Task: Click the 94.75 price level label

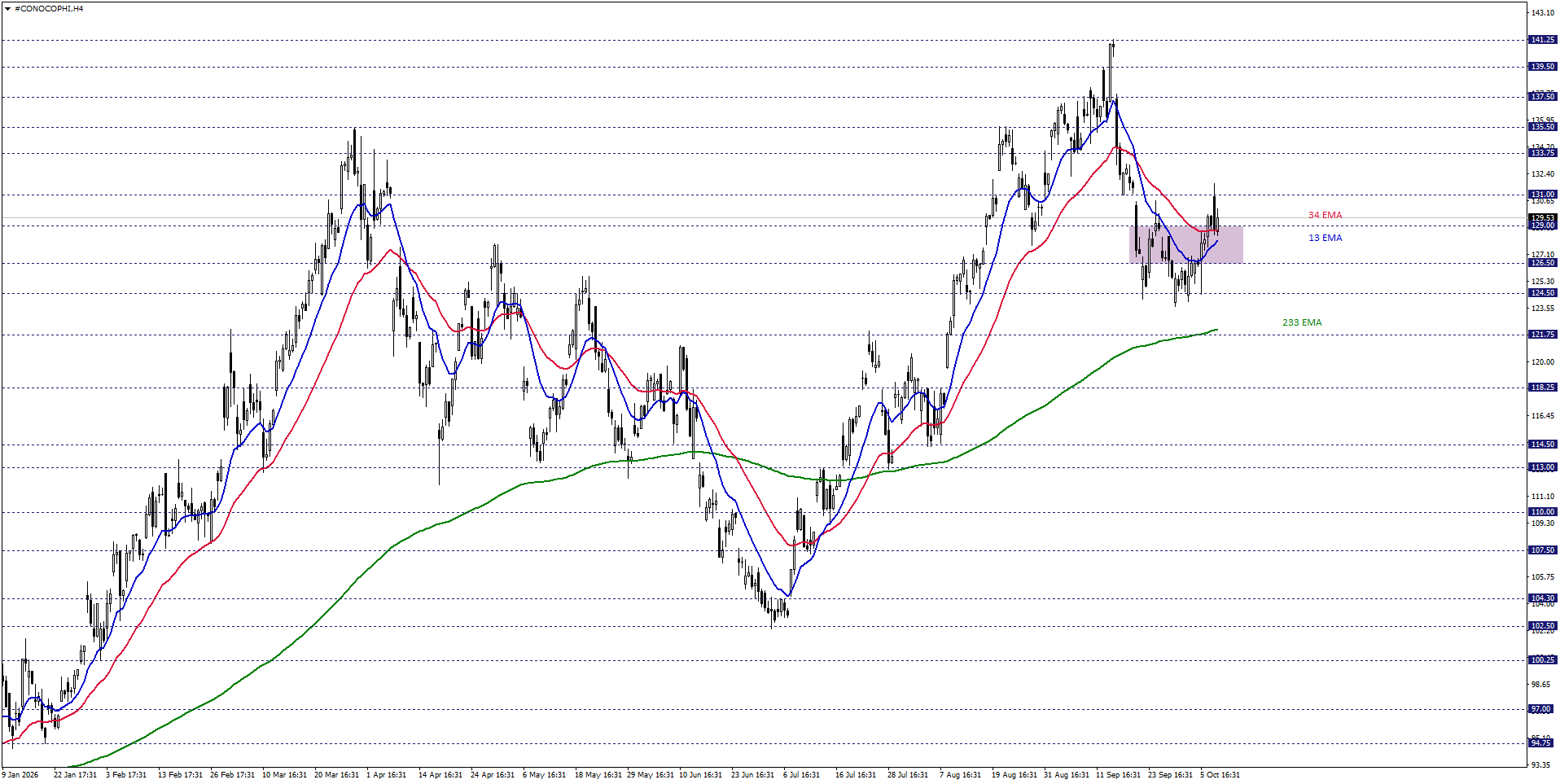Action: click(1543, 743)
